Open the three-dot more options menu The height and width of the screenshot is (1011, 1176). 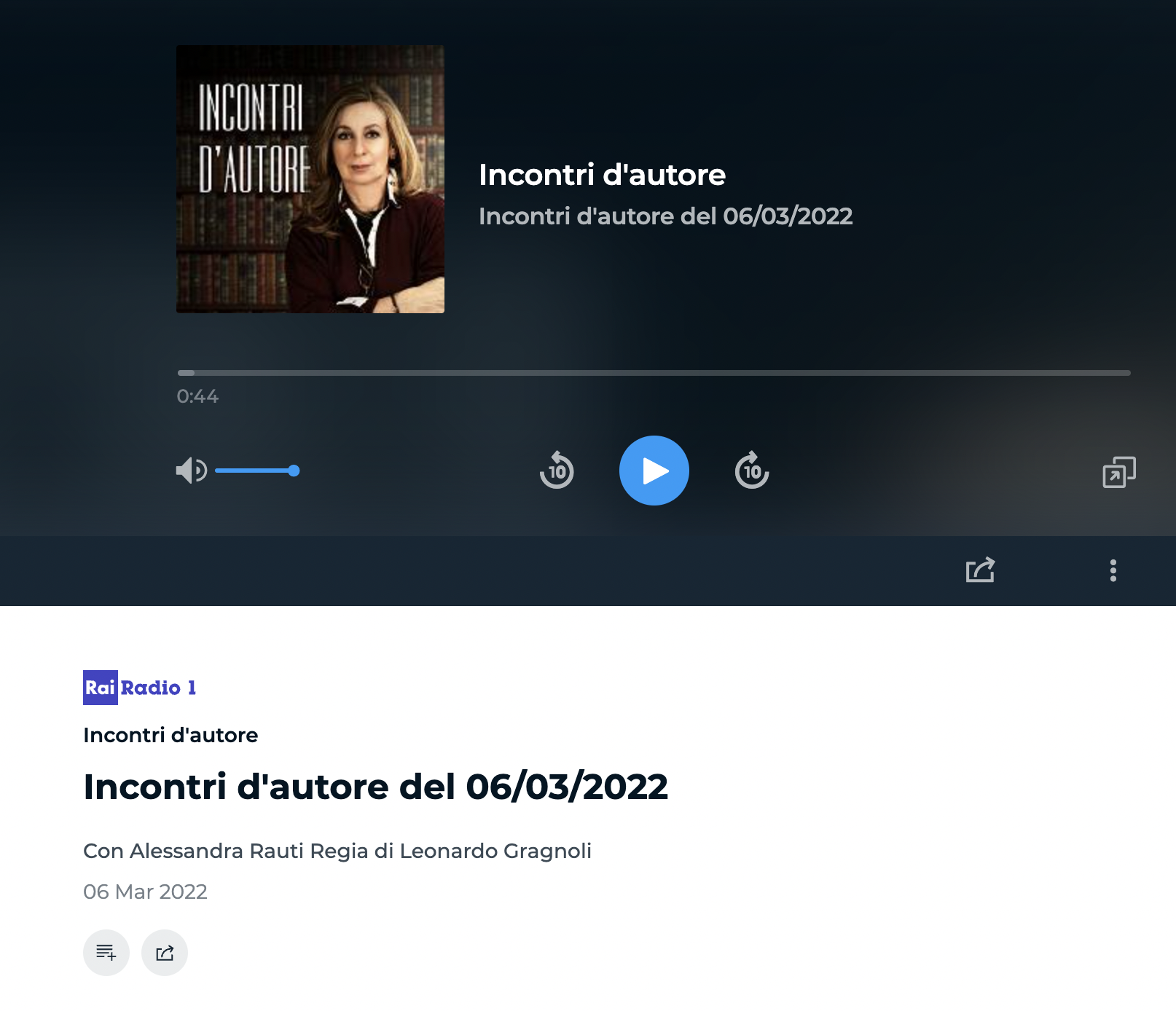[1113, 570]
